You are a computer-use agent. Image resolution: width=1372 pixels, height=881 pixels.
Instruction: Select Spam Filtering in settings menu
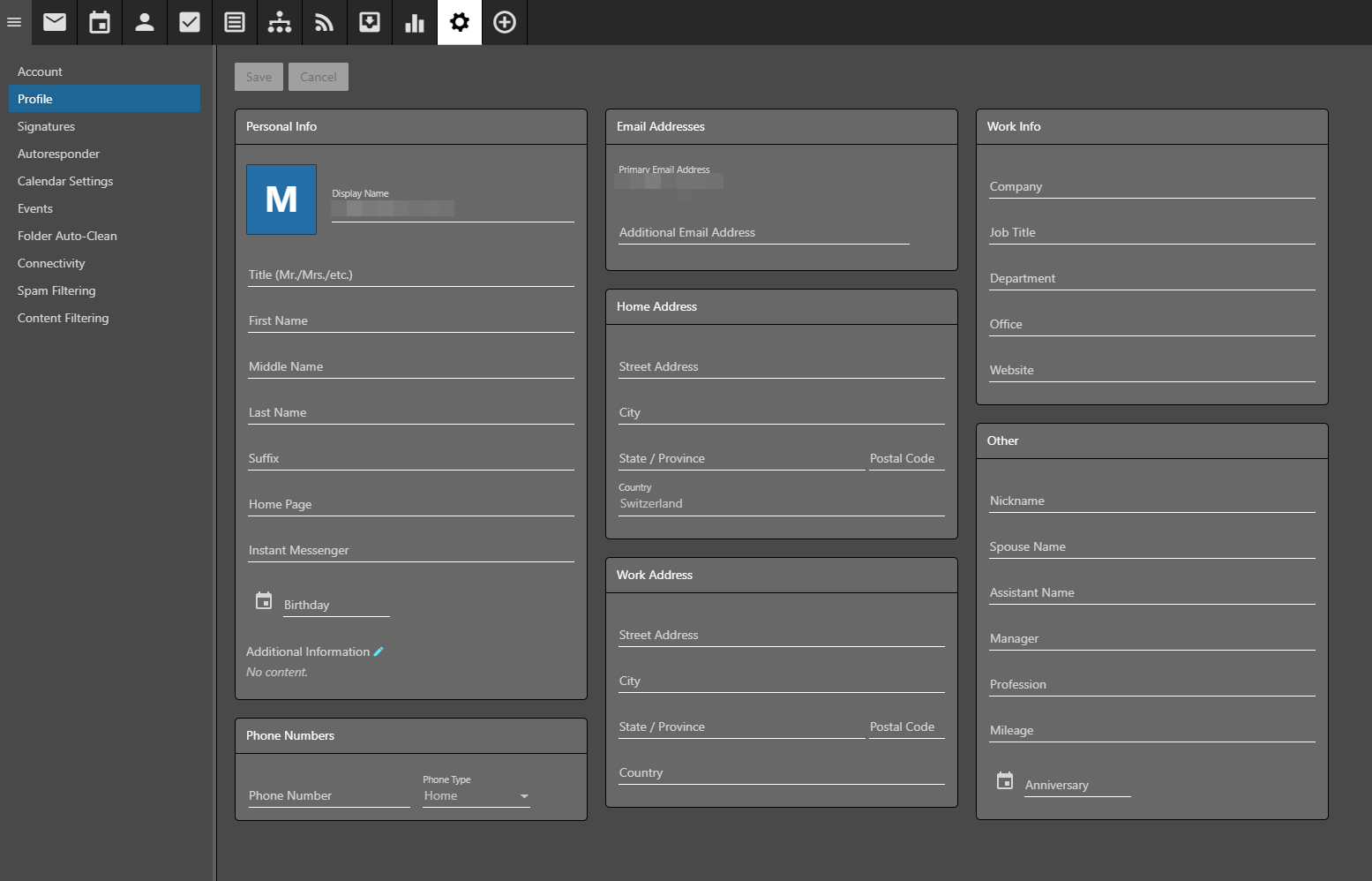[x=56, y=290]
